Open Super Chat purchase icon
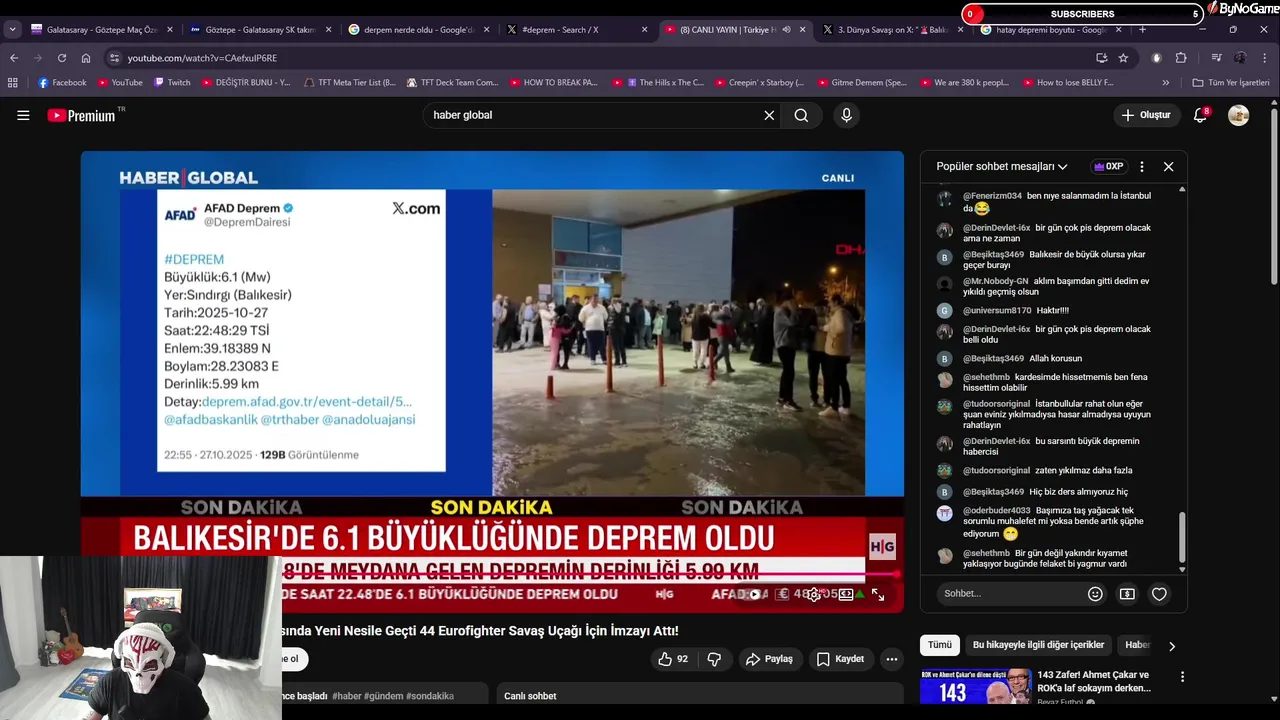1280x720 pixels. pyautogui.click(x=1127, y=594)
